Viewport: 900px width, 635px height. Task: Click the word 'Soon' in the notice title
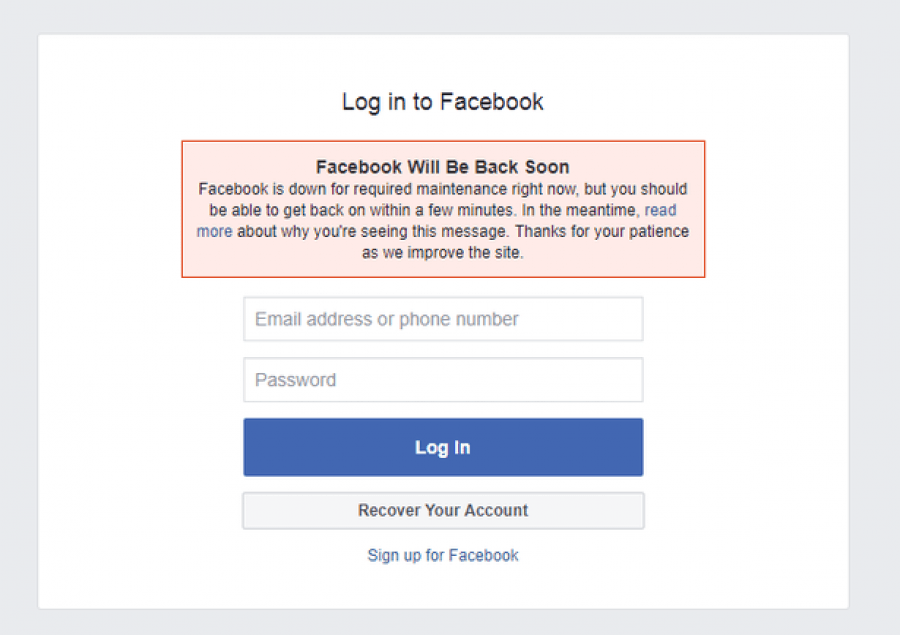(547, 167)
